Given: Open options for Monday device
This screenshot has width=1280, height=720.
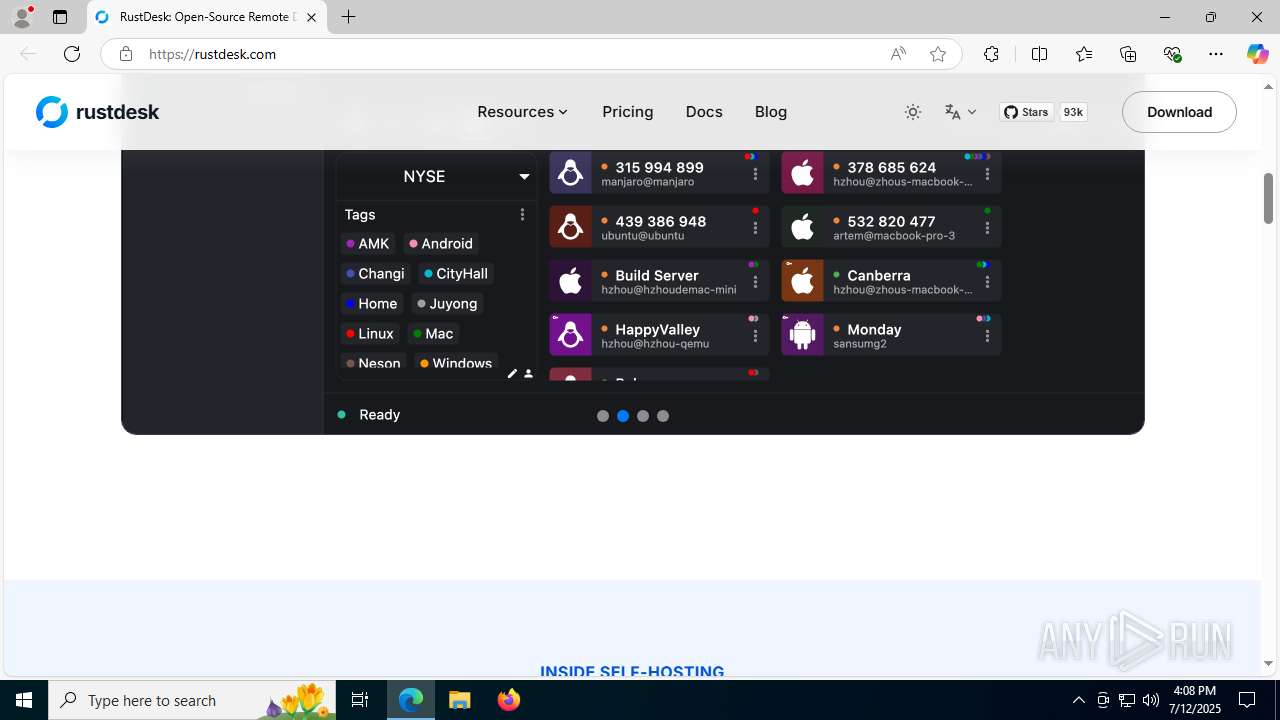Looking at the screenshot, I should 987,336.
